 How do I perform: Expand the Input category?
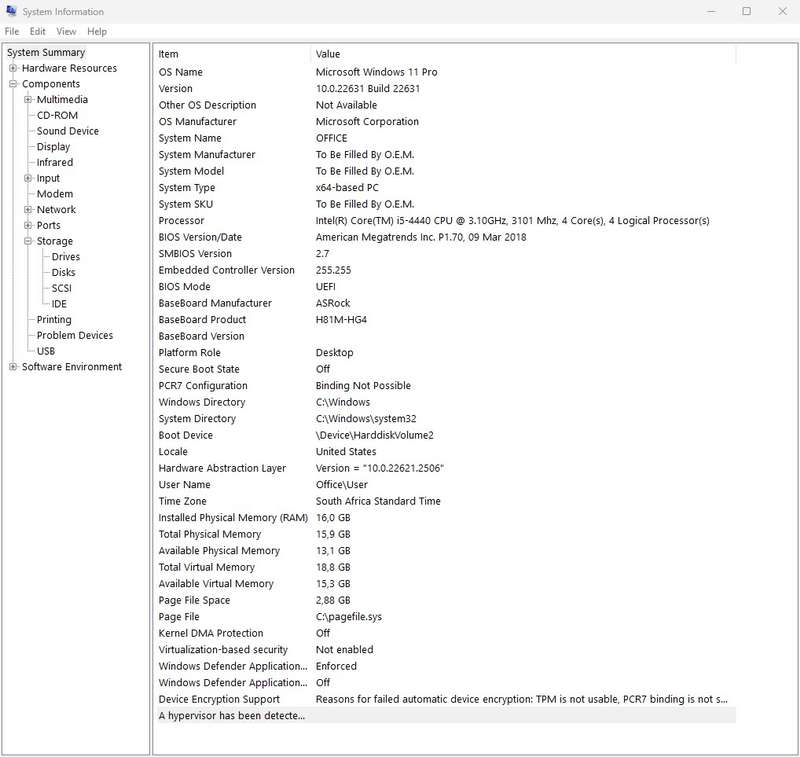[28, 178]
